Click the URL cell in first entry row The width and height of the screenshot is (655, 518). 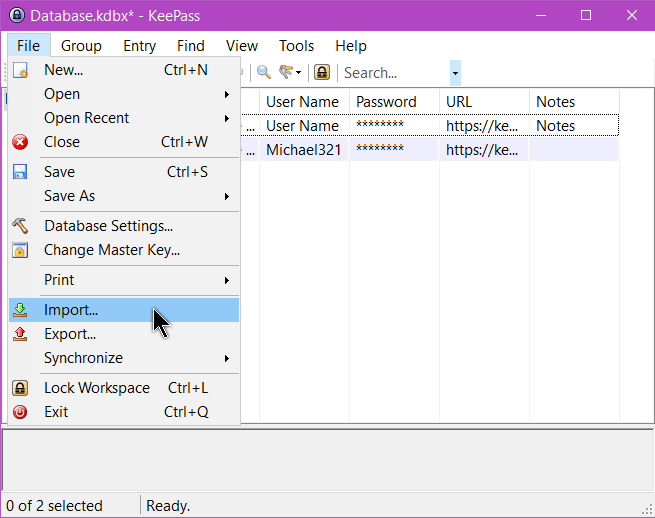pos(484,126)
